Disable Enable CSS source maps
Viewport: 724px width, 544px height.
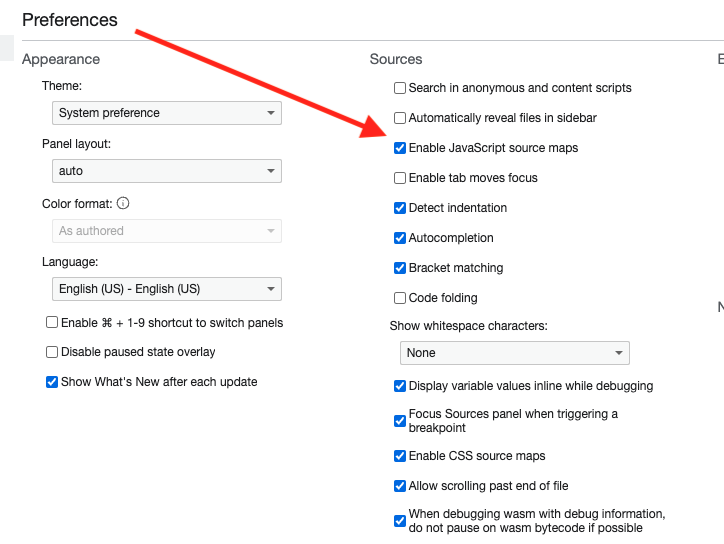point(400,456)
